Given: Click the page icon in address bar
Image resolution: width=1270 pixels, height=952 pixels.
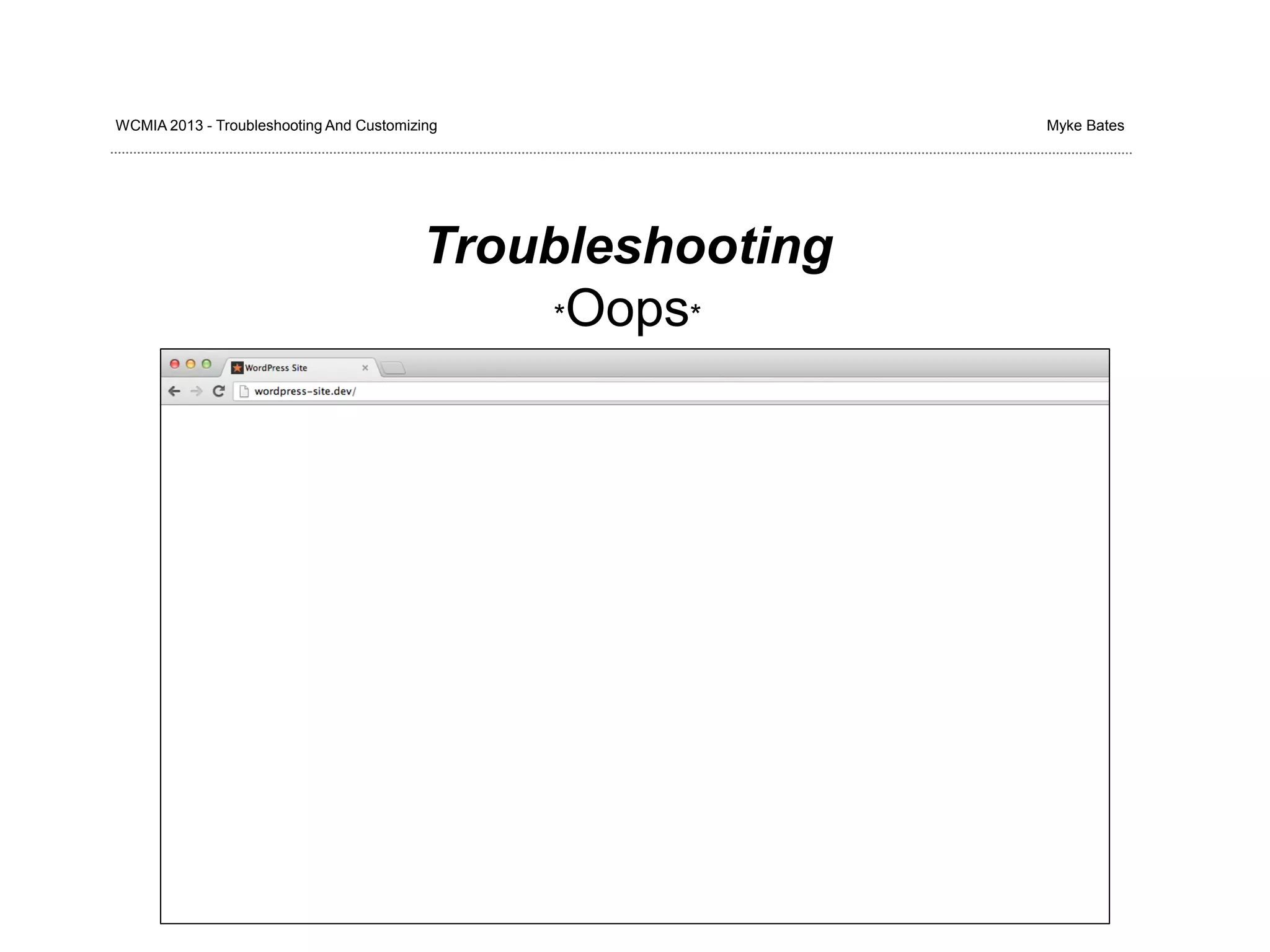Looking at the screenshot, I should point(244,391).
